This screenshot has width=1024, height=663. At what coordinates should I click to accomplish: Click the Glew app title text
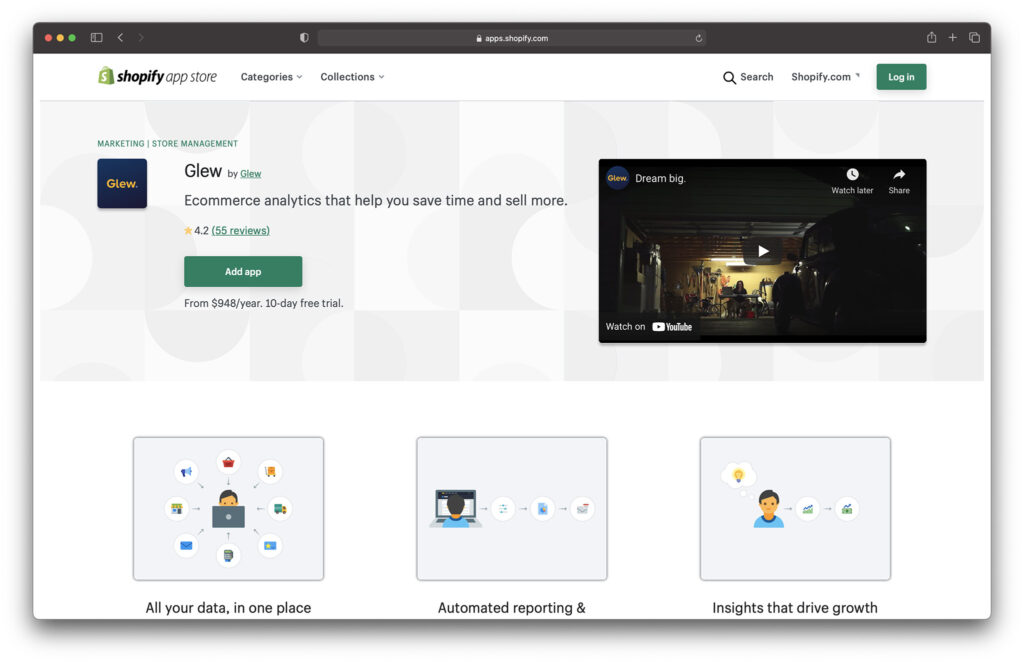[x=203, y=171]
